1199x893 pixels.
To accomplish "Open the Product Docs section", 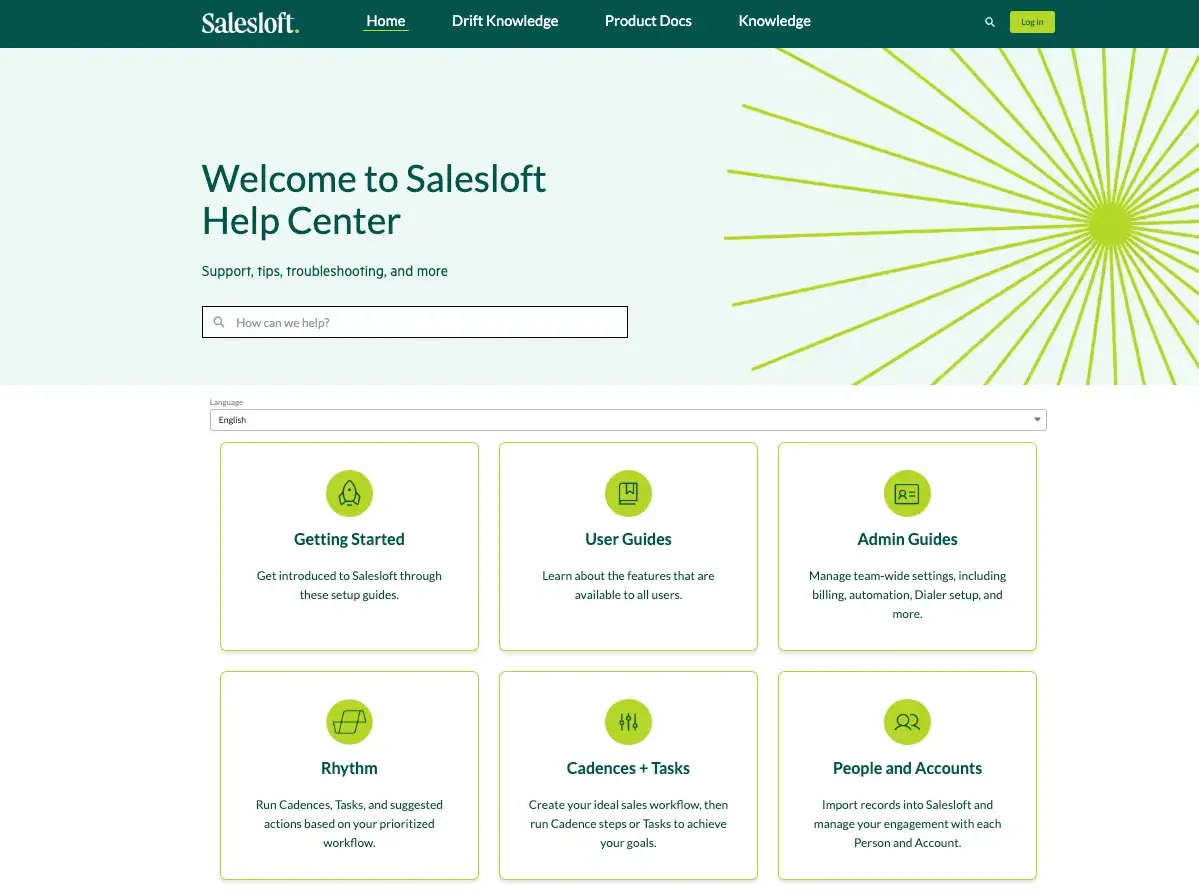I will [x=648, y=21].
